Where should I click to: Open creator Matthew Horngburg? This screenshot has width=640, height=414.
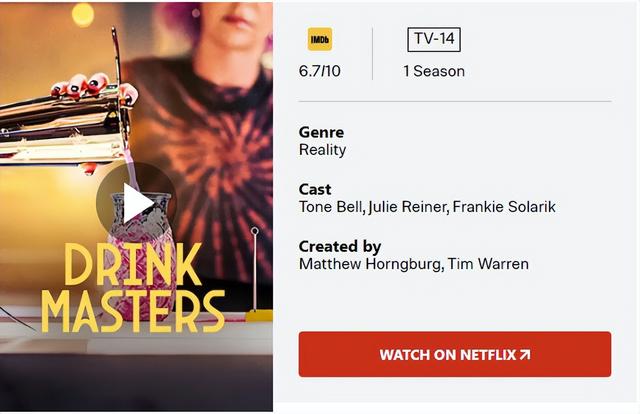[370, 264]
